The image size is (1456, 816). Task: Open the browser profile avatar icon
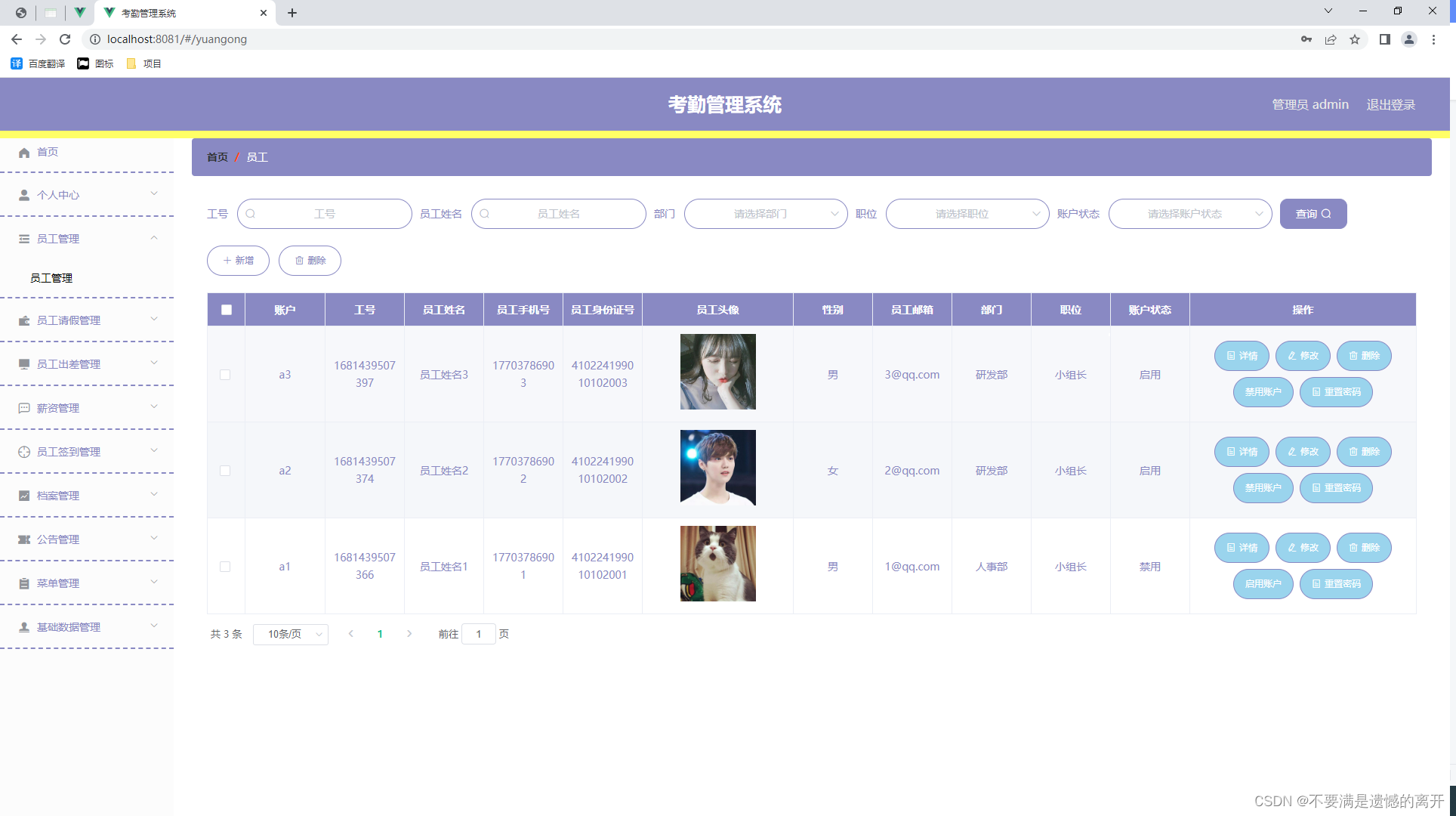(1408, 39)
